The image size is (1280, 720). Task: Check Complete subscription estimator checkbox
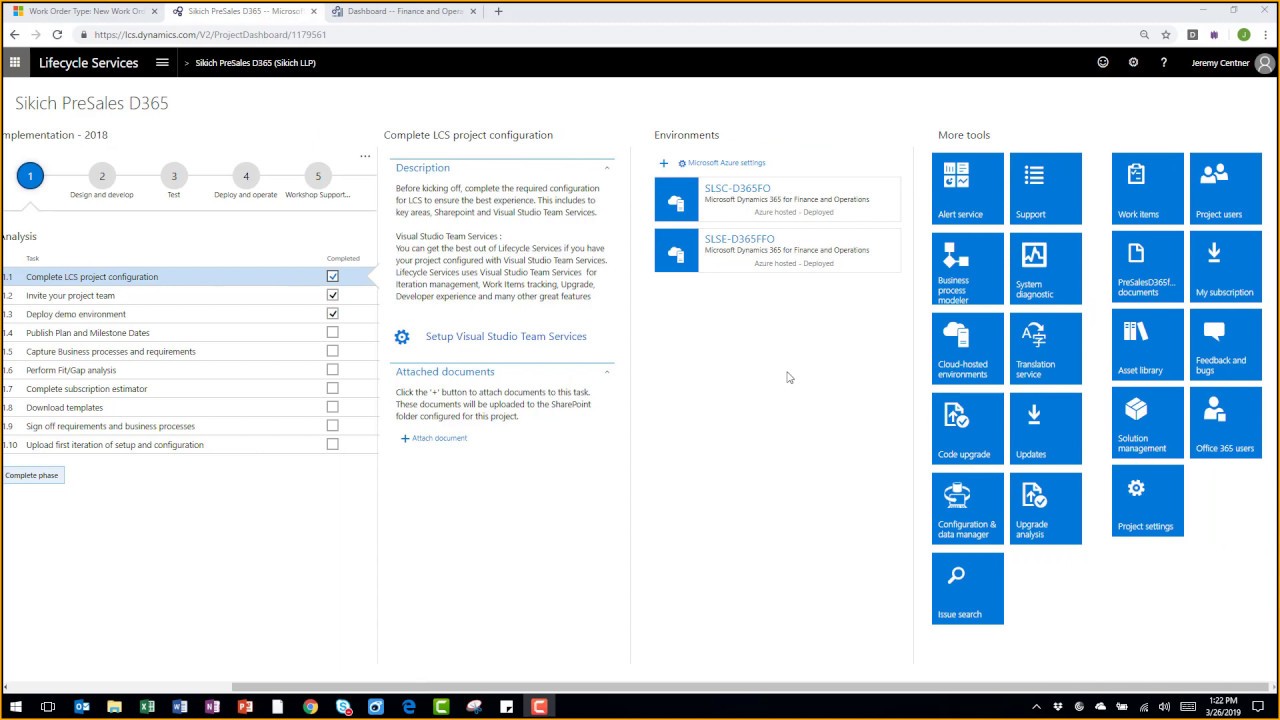pos(332,388)
